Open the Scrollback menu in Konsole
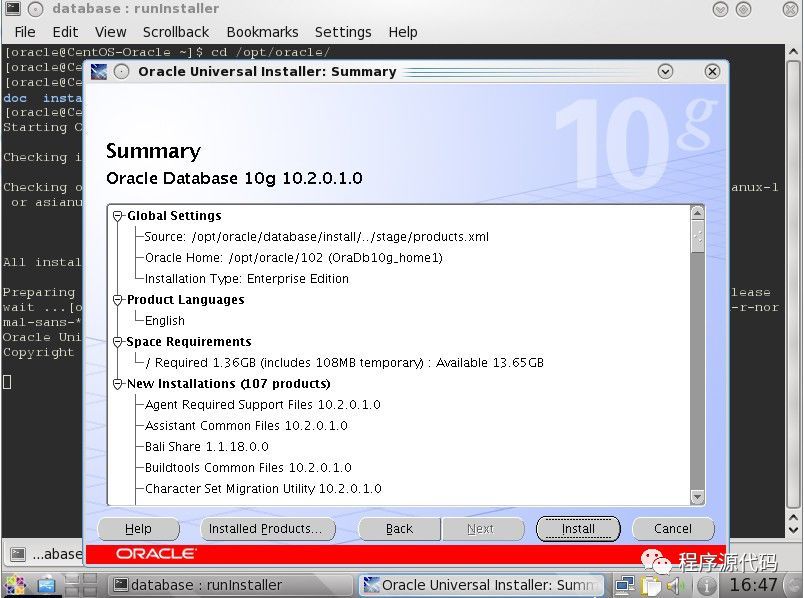This screenshot has width=804, height=598. pos(176,32)
